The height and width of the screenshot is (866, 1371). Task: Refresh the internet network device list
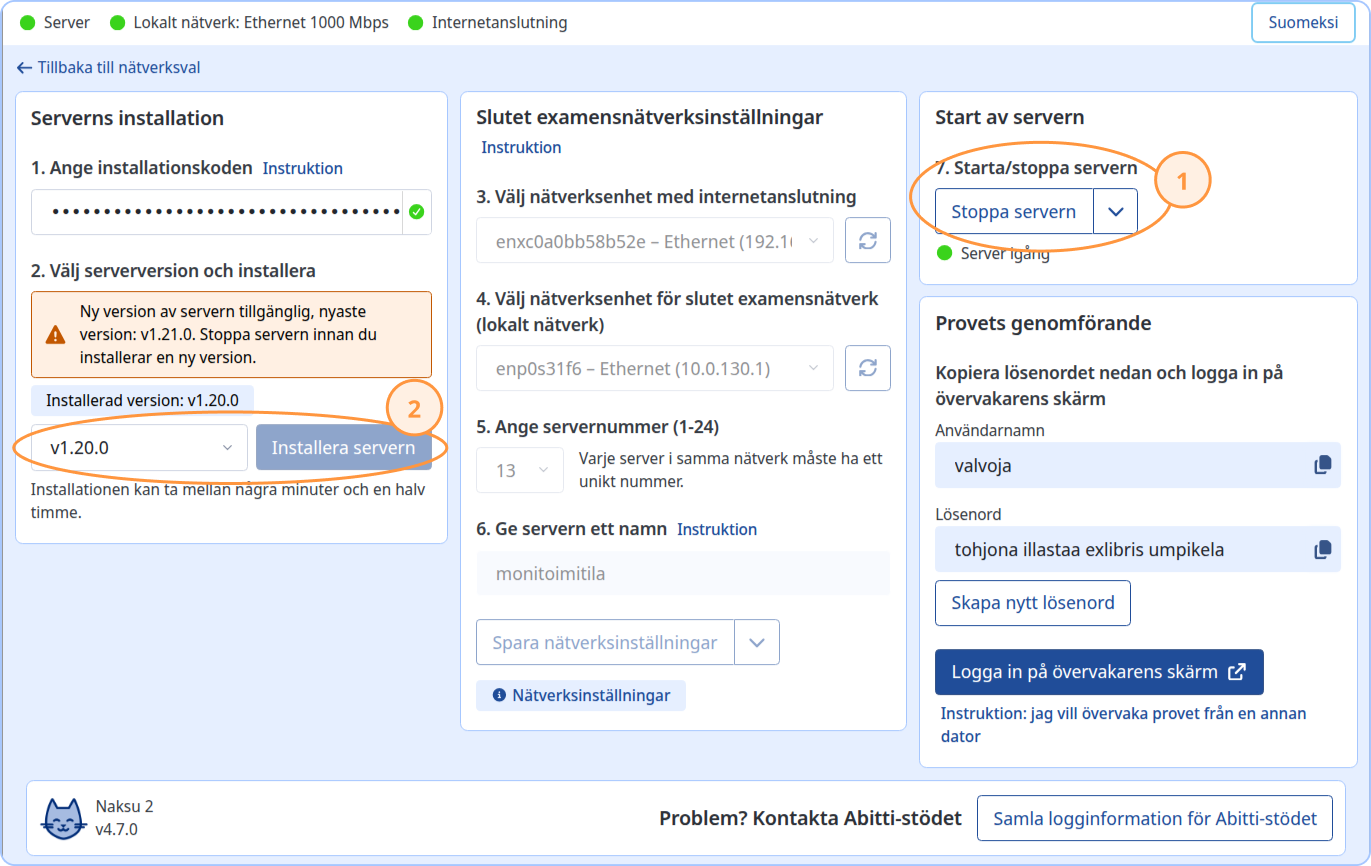pyautogui.click(x=867, y=241)
